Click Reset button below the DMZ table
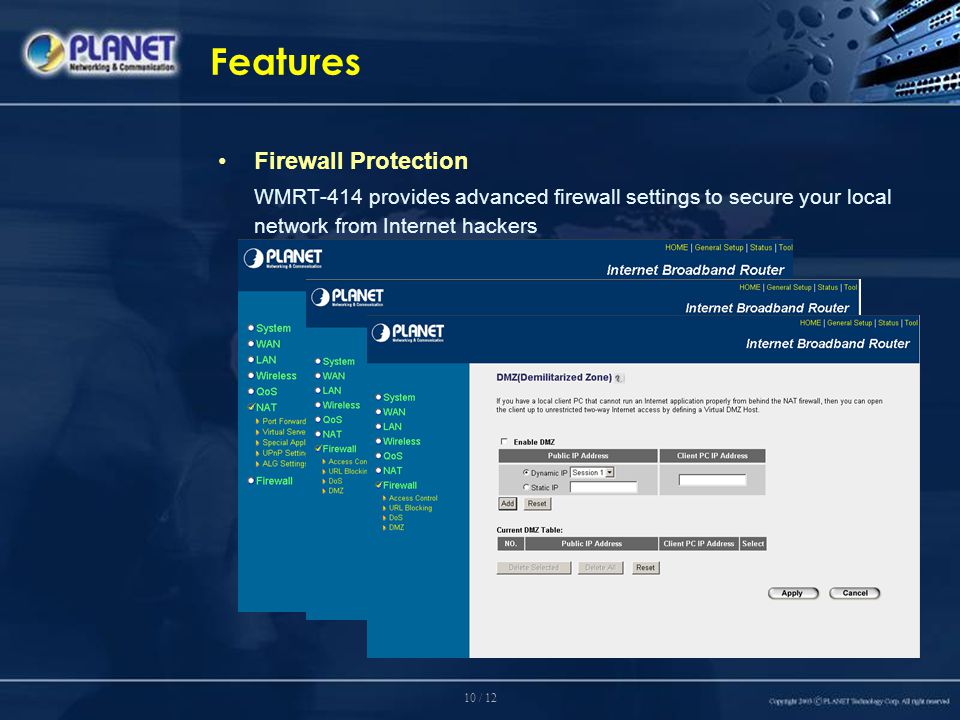The image size is (960, 720). [x=645, y=568]
